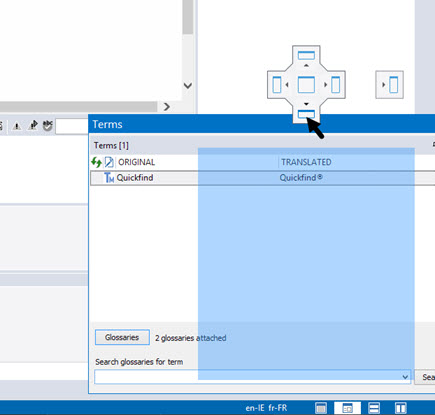
Task: Click the ORIGINAL column header
Action: (136, 162)
